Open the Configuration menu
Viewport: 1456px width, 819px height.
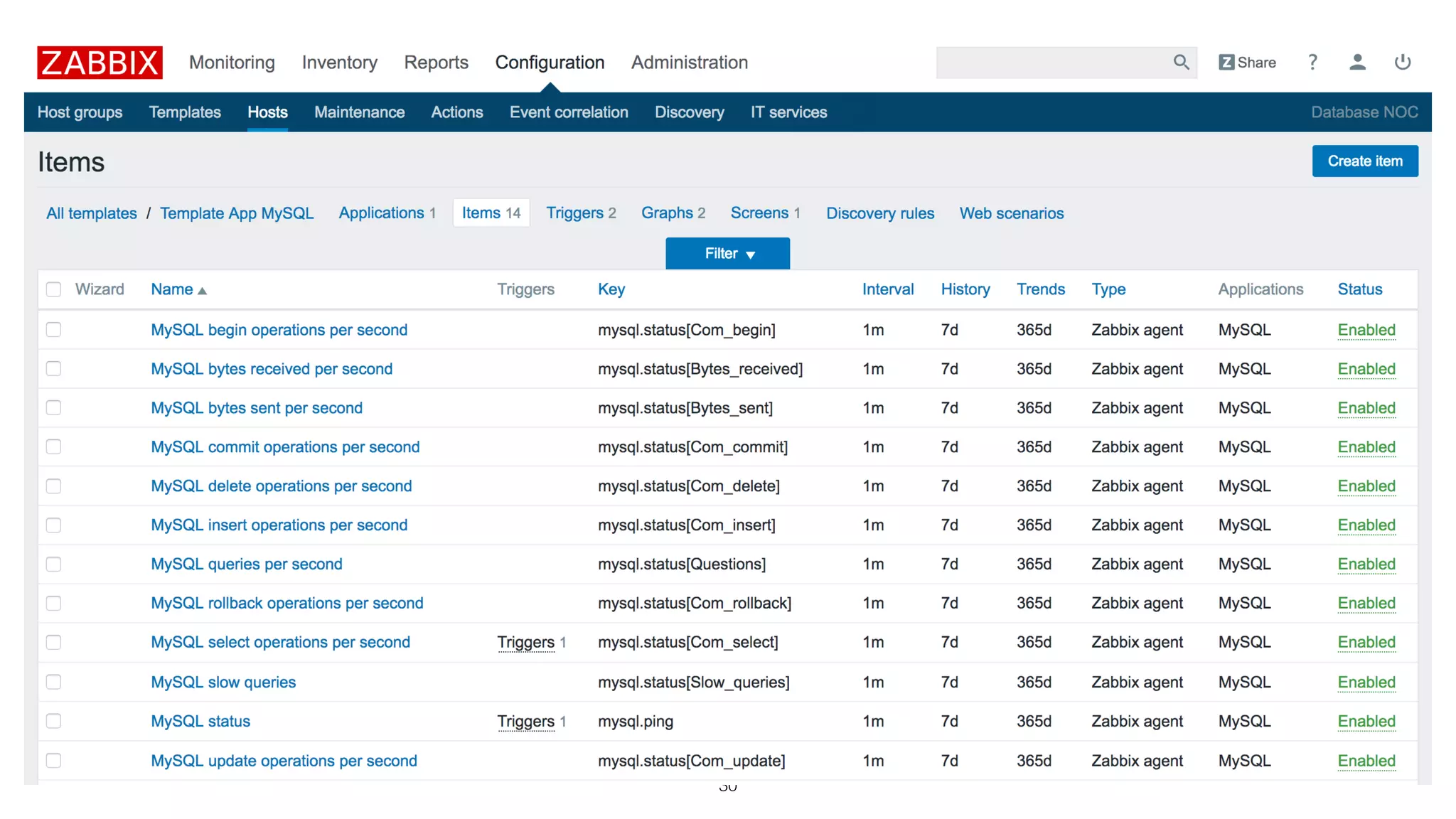point(550,63)
